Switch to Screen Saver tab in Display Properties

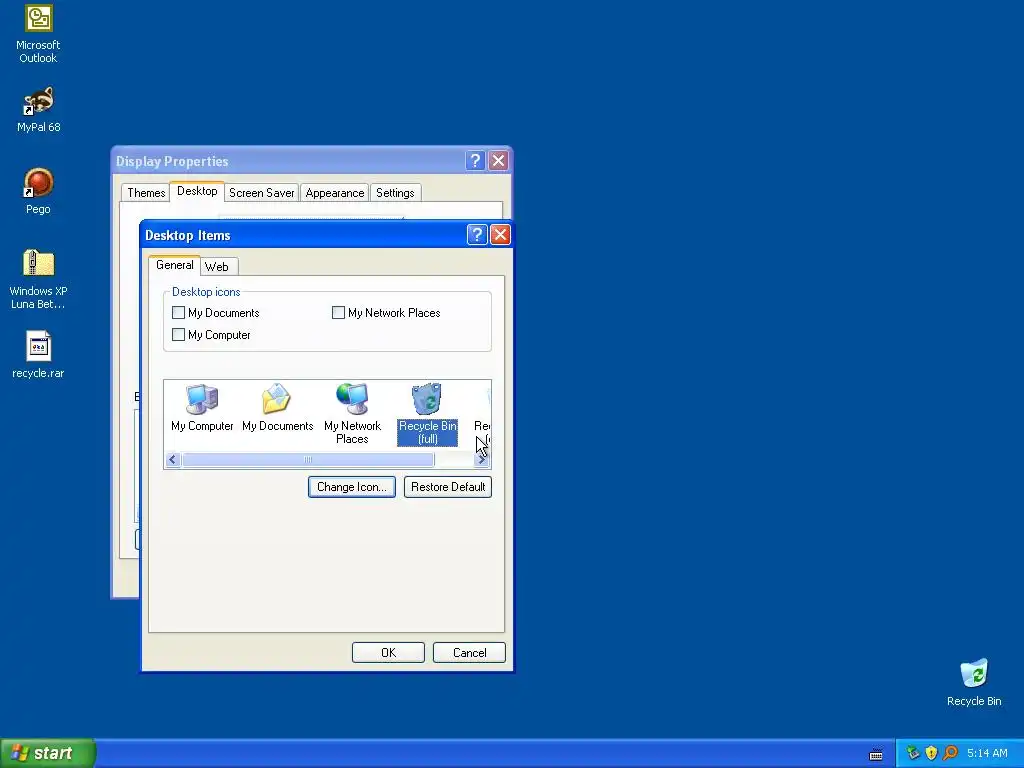click(261, 193)
